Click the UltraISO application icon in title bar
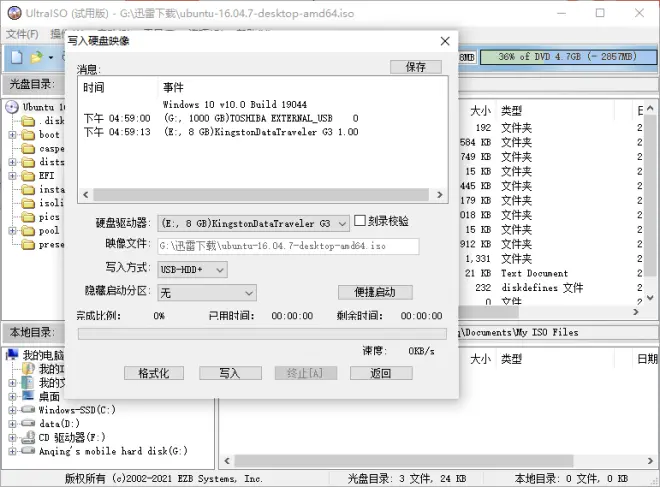The width and height of the screenshot is (660, 487). click(14, 13)
